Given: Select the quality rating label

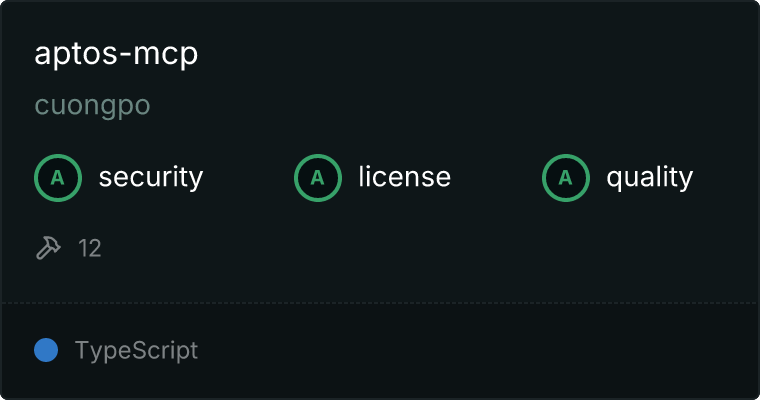Looking at the screenshot, I should (650, 177).
